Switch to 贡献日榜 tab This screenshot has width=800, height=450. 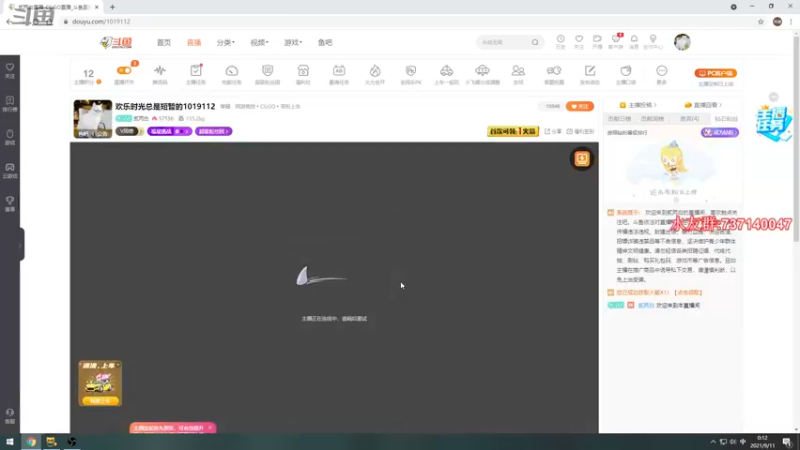(619, 119)
